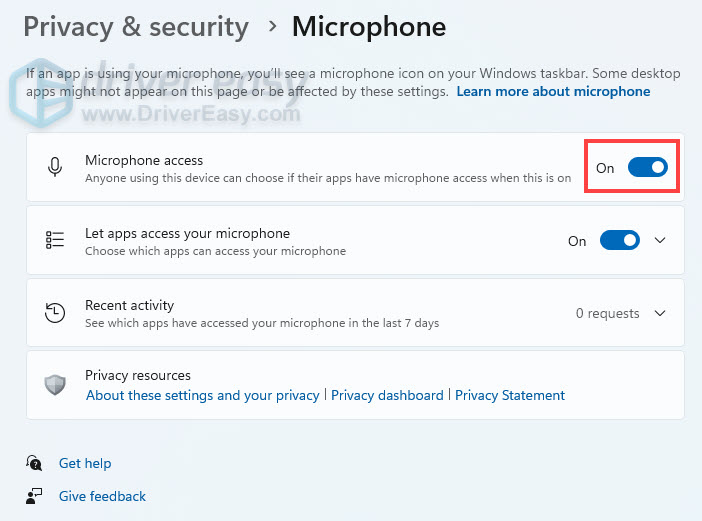702x521 pixels.
Task: Click the Get help text link
Action: [85, 463]
